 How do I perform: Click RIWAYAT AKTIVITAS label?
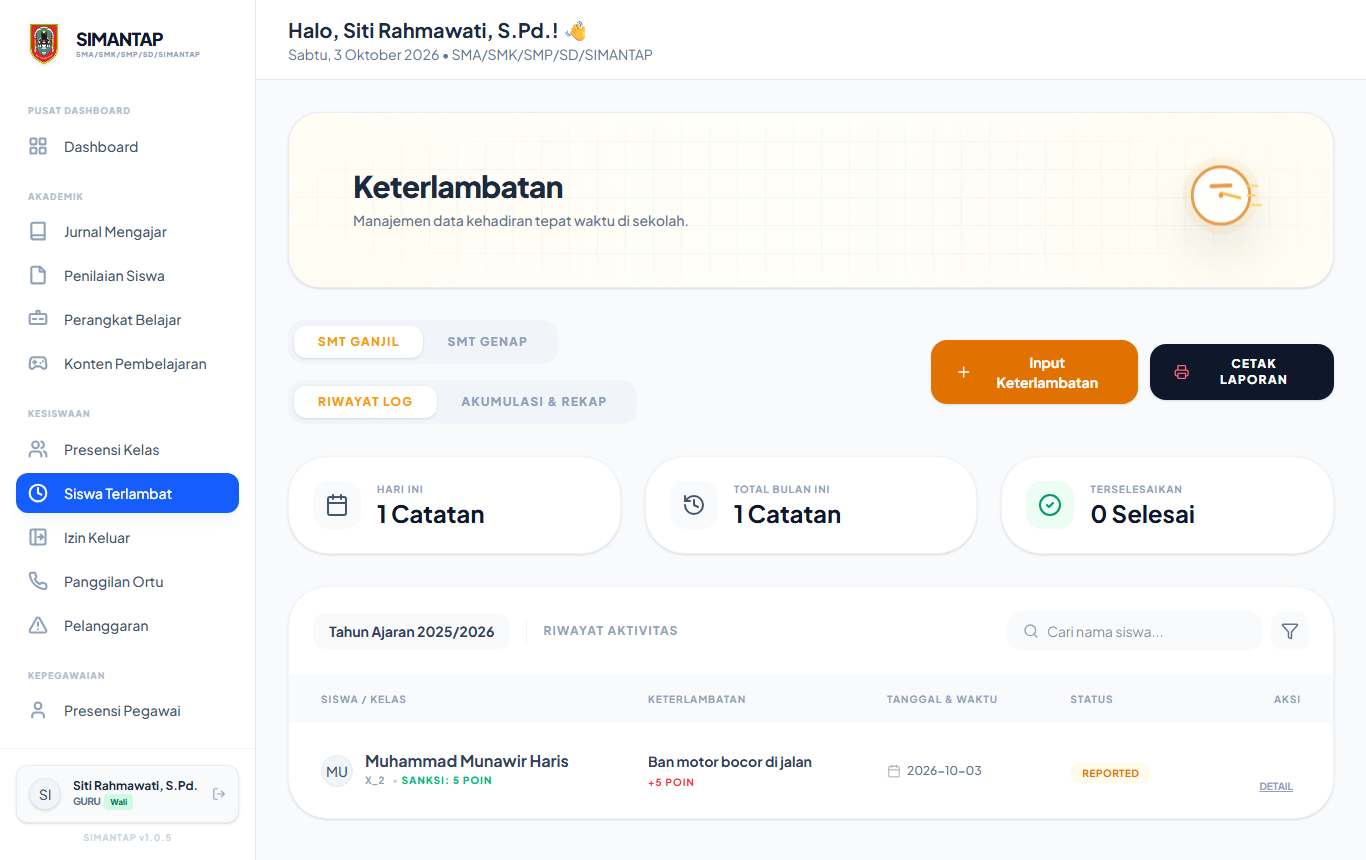(610, 631)
